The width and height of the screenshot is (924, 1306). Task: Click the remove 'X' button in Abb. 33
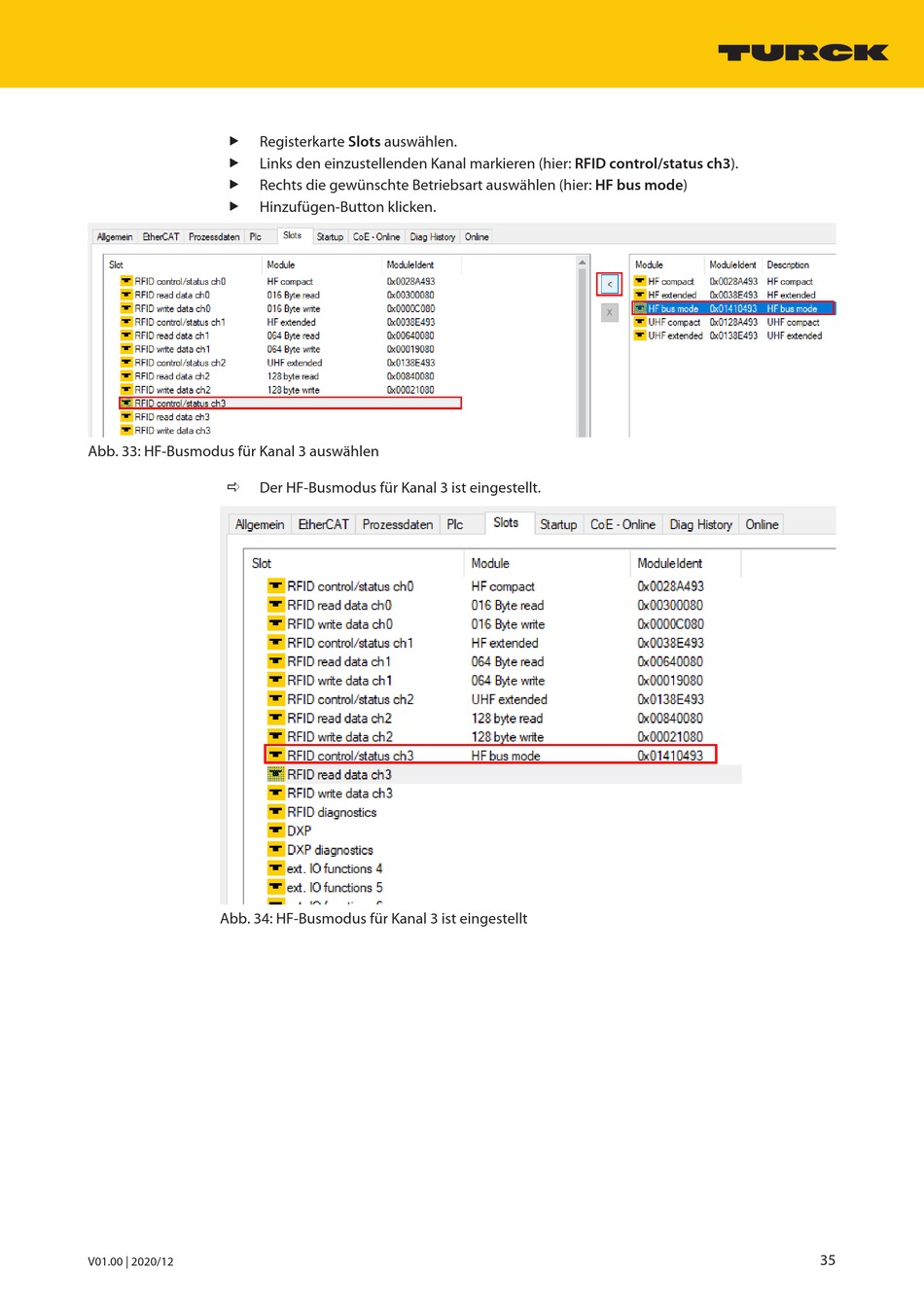610,313
